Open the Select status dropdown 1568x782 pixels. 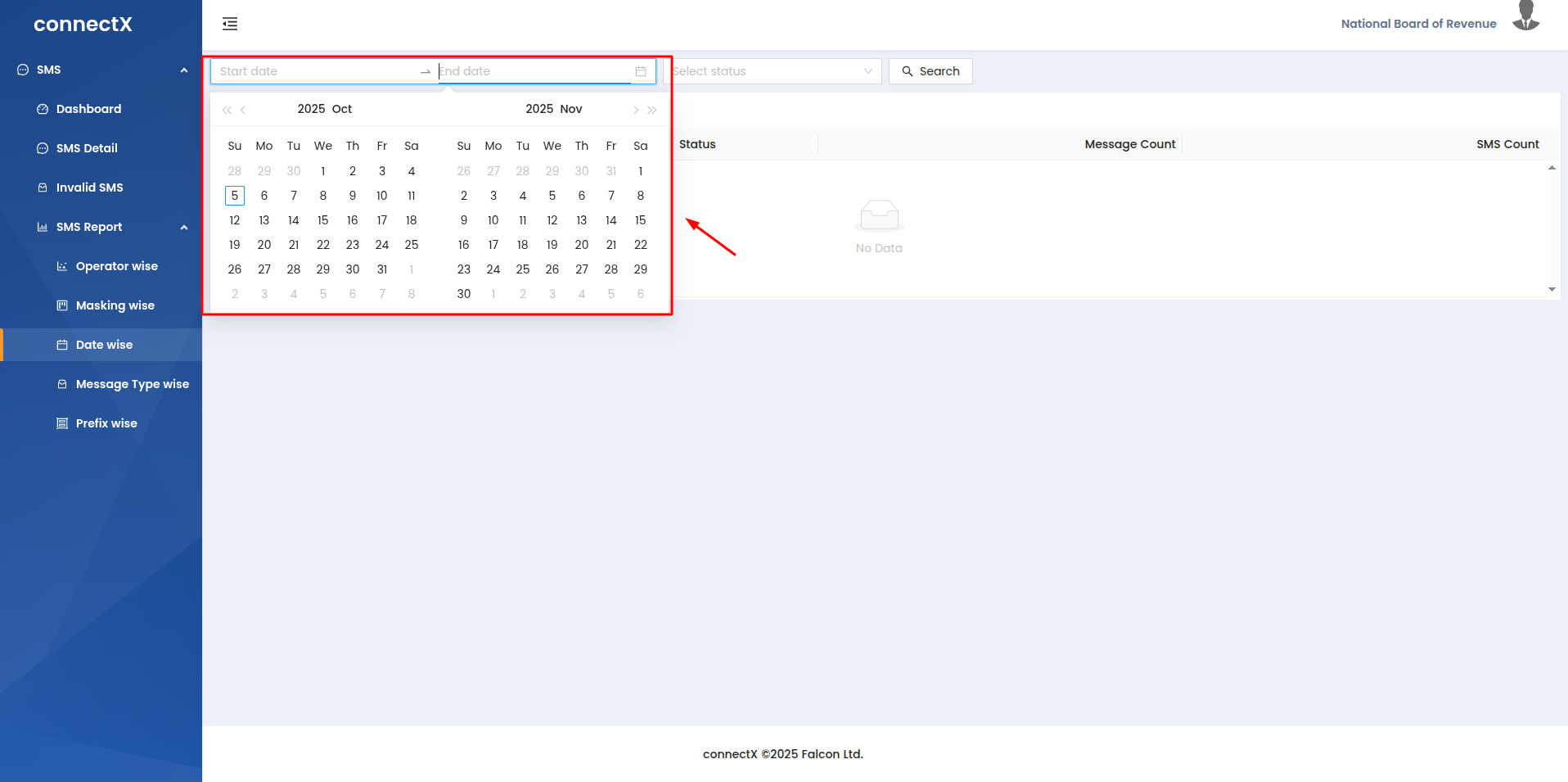click(x=772, y=71)
